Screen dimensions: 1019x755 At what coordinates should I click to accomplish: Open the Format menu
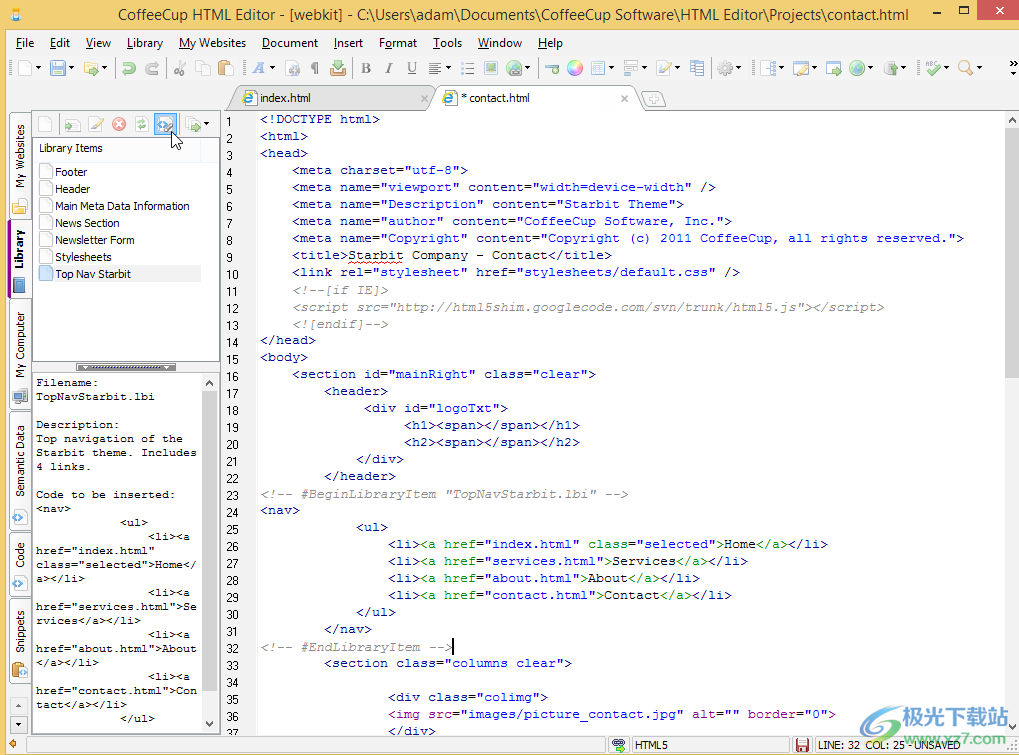tap(398, 43)
